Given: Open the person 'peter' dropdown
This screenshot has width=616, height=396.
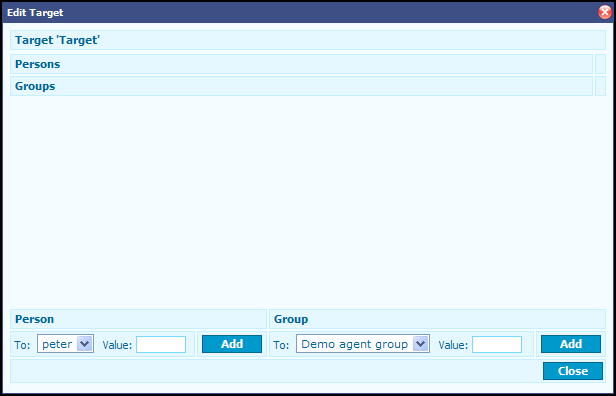Looking at the screenshot, I should pyautogui.click(x=65, y=344).
